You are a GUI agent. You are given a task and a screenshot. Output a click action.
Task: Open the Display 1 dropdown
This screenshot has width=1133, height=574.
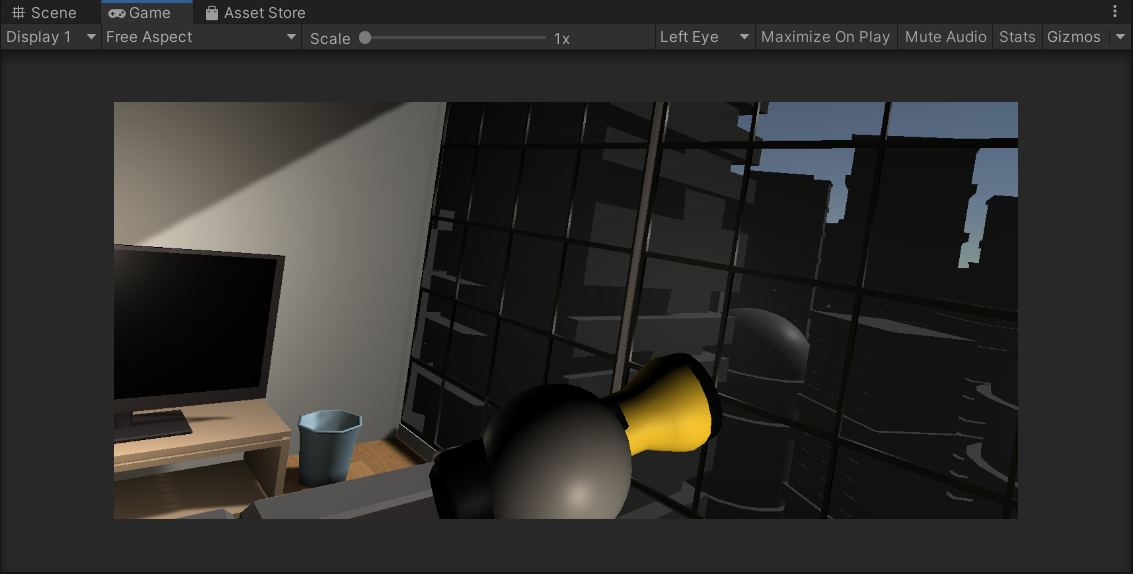51,37
